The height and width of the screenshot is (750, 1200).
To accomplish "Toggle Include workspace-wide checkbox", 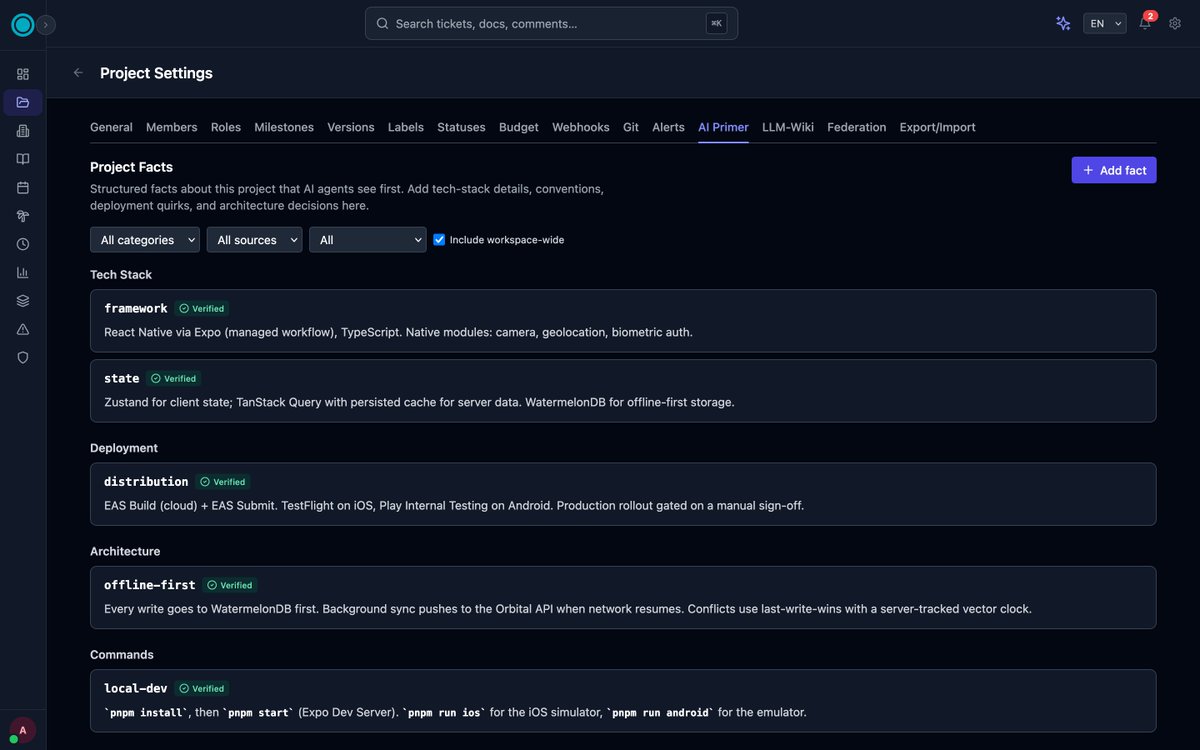I will [x=439, y=240].
